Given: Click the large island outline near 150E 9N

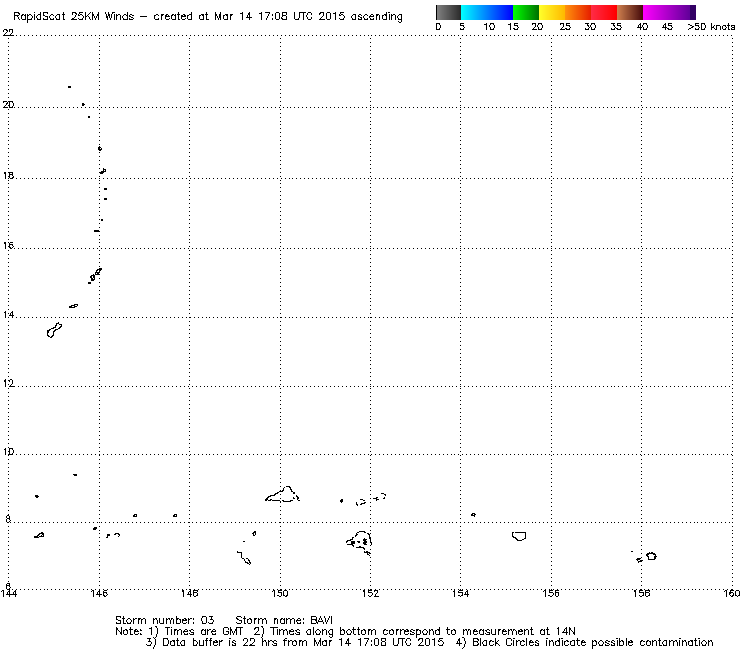Looking at the screenshot, I should (x=282, y=494).
